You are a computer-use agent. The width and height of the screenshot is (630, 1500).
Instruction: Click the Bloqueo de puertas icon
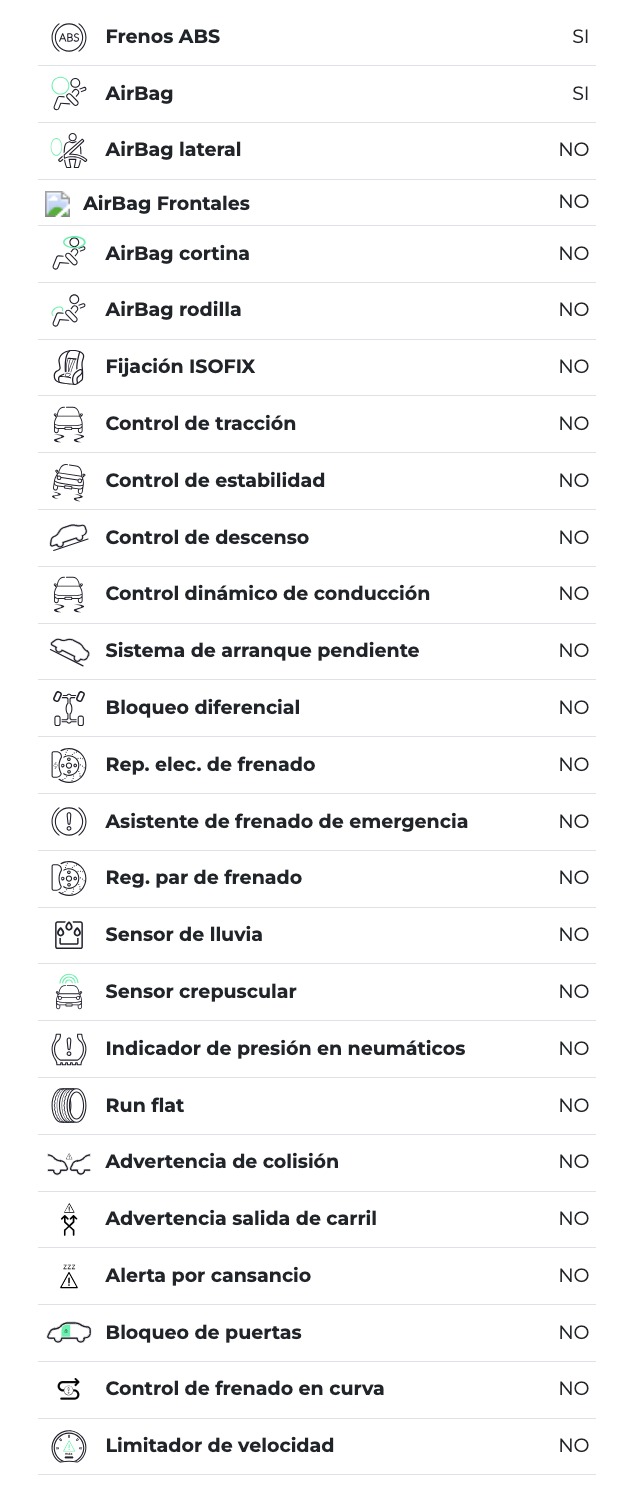(x=68, y=1332)
